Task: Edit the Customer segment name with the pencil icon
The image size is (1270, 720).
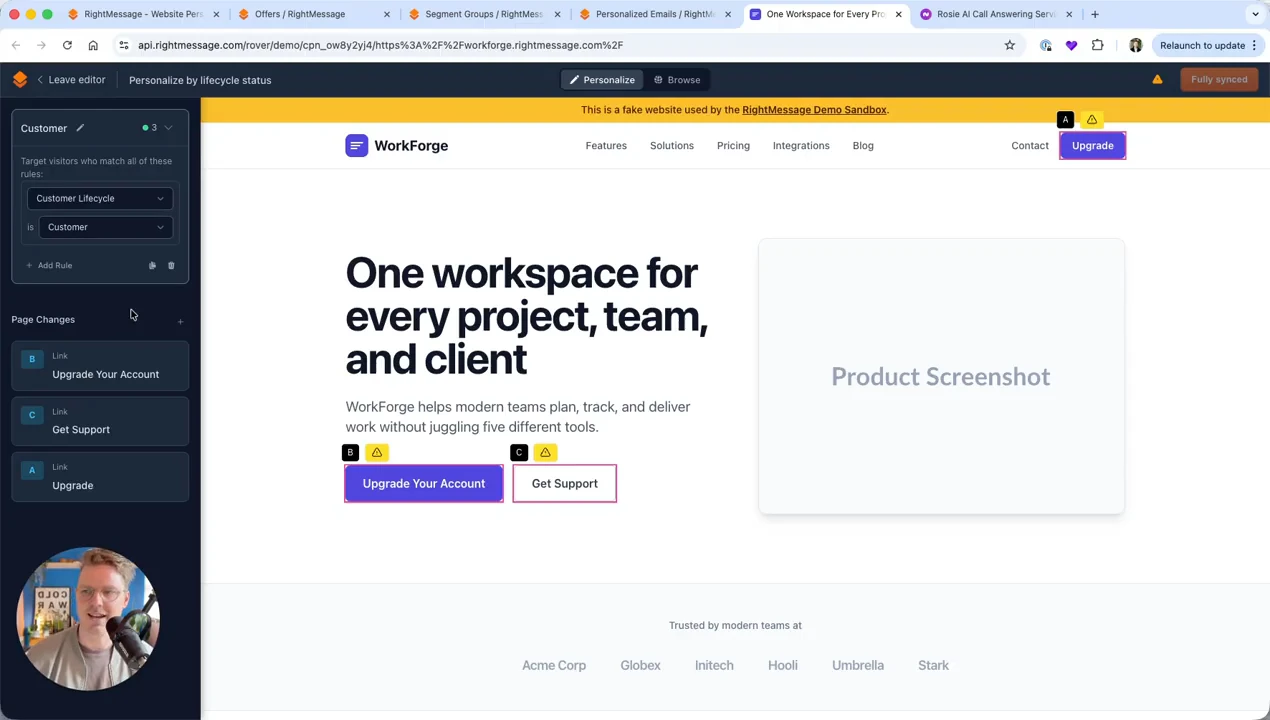Action: click(80, 128)
